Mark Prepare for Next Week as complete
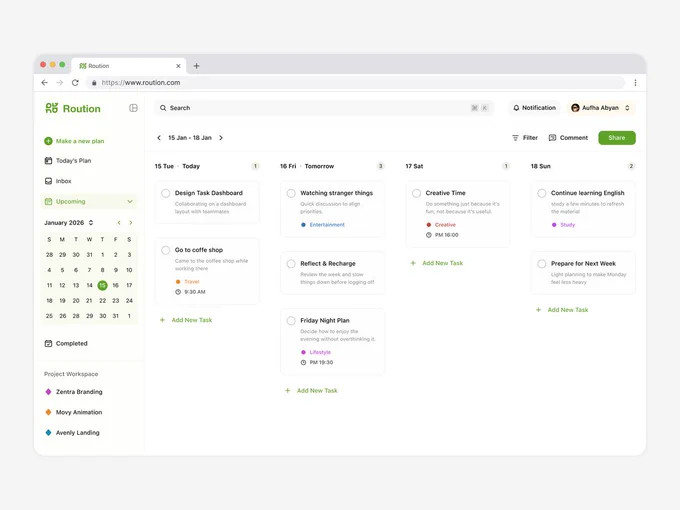This screenshot has height=510, width=680. [x=542, y=263]
